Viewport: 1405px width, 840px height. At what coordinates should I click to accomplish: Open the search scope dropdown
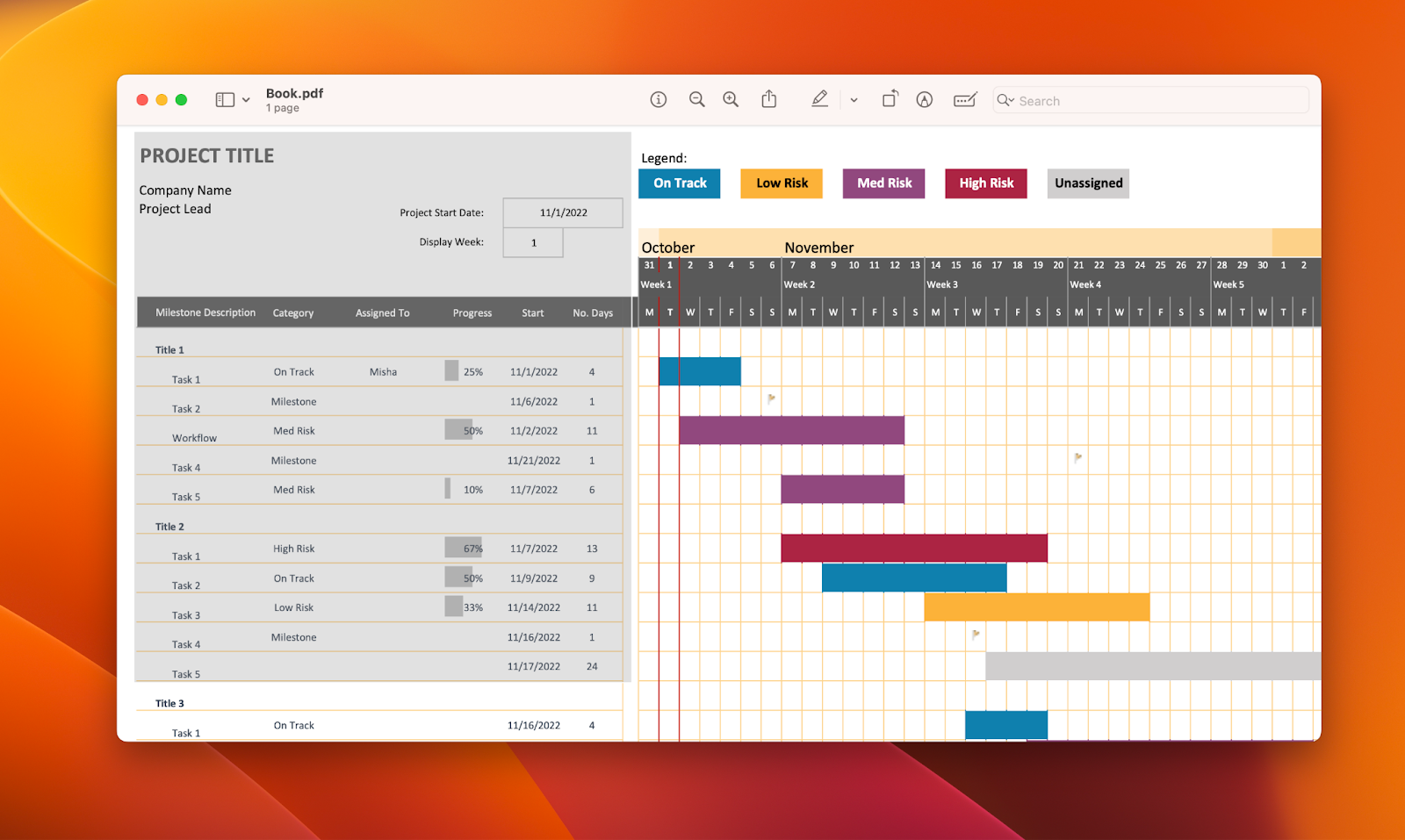[1006, 100]
